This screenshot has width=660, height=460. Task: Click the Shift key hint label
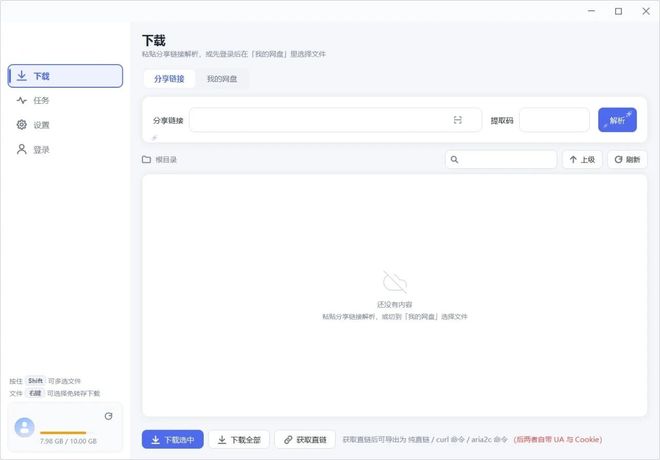pyautogui.click(x=35, y=381)
